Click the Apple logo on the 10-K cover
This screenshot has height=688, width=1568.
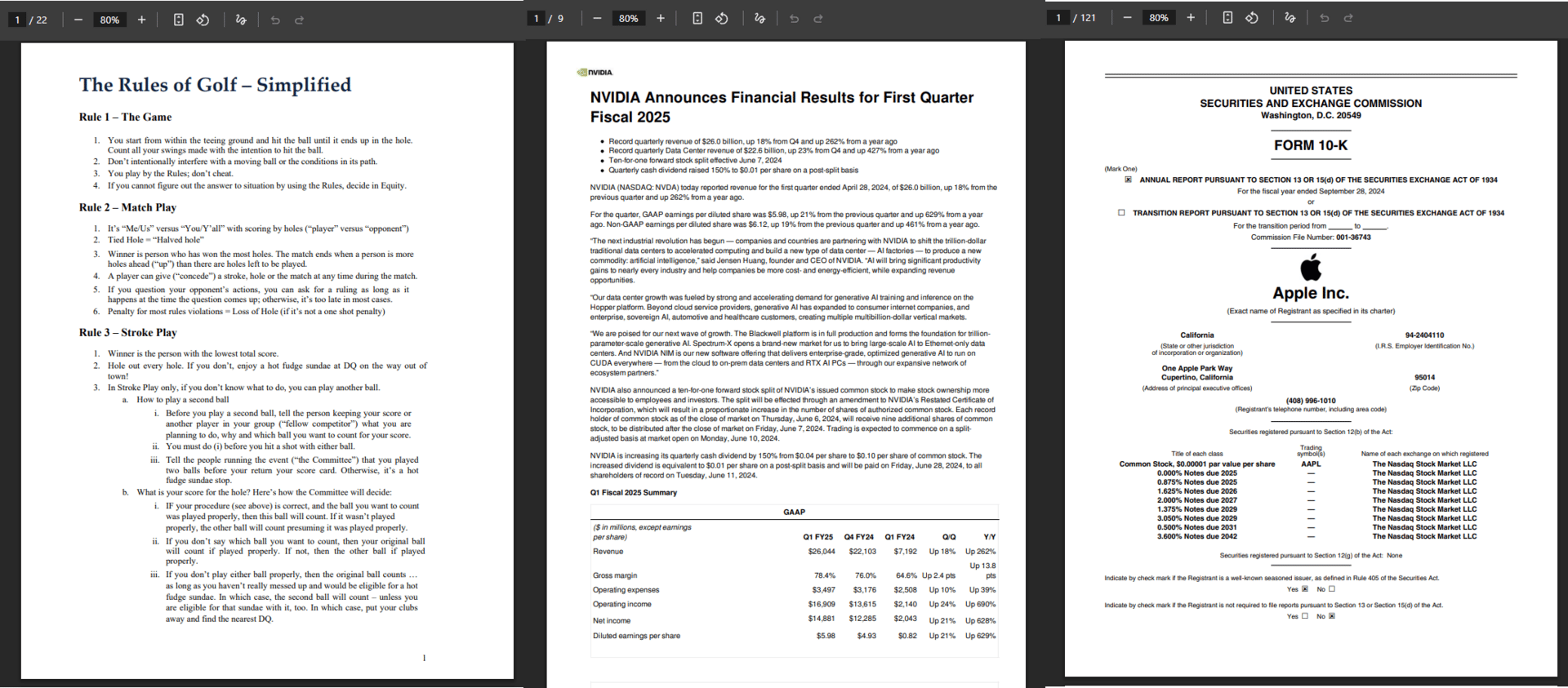1311,267
